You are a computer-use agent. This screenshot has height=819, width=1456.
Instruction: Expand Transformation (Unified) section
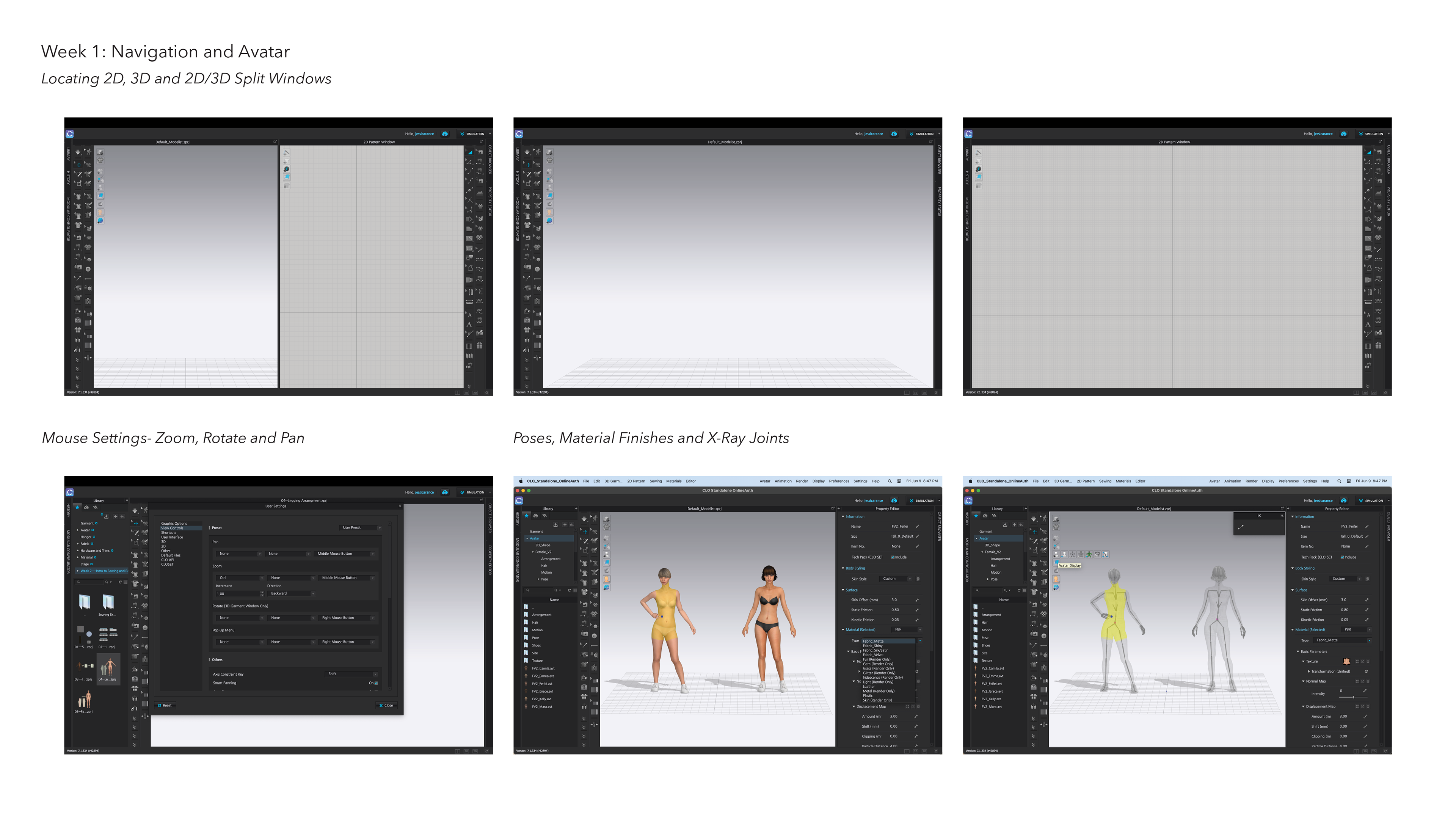point(1309,672)
